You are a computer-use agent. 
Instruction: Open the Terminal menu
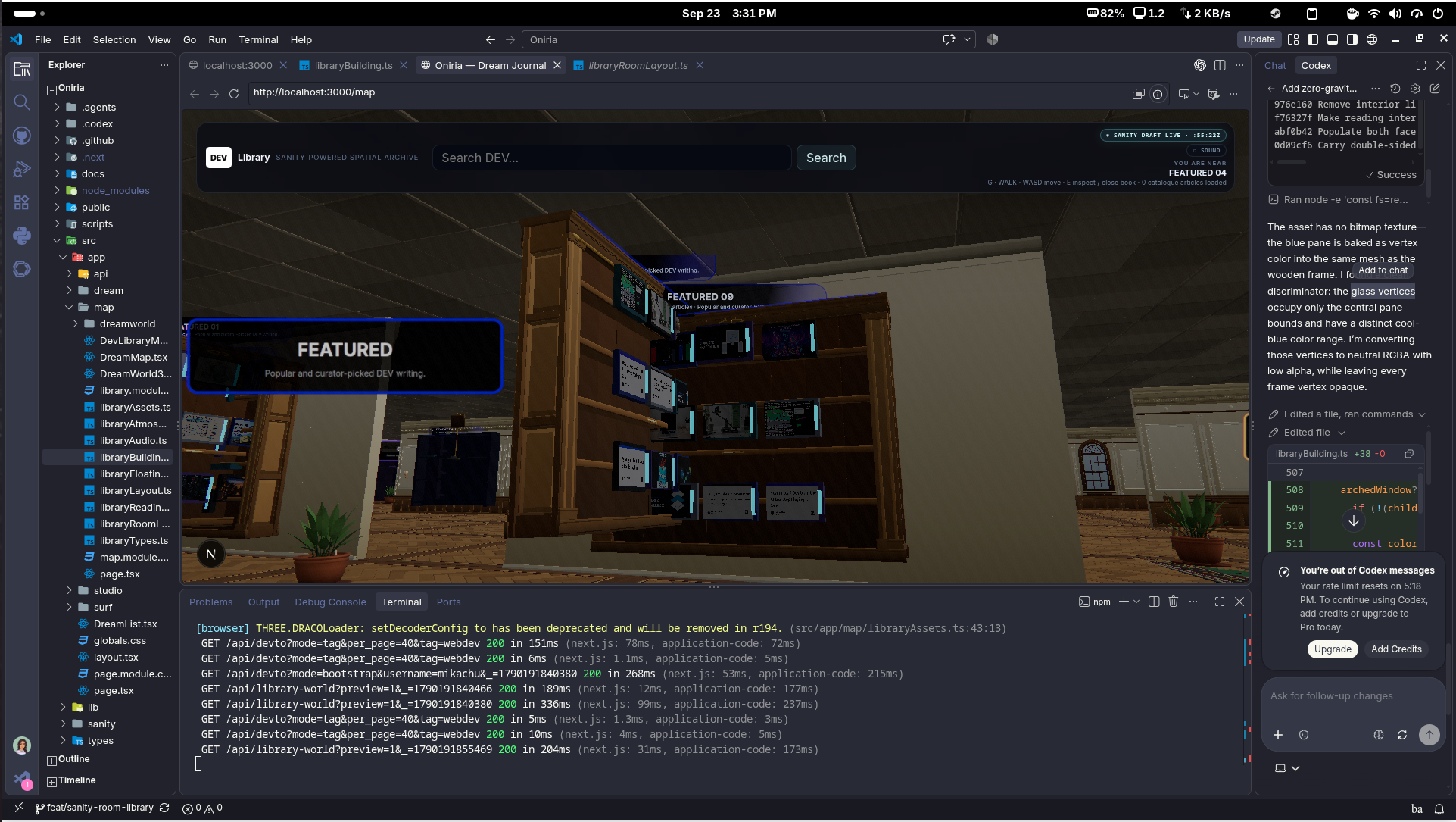tap(258, 39)
